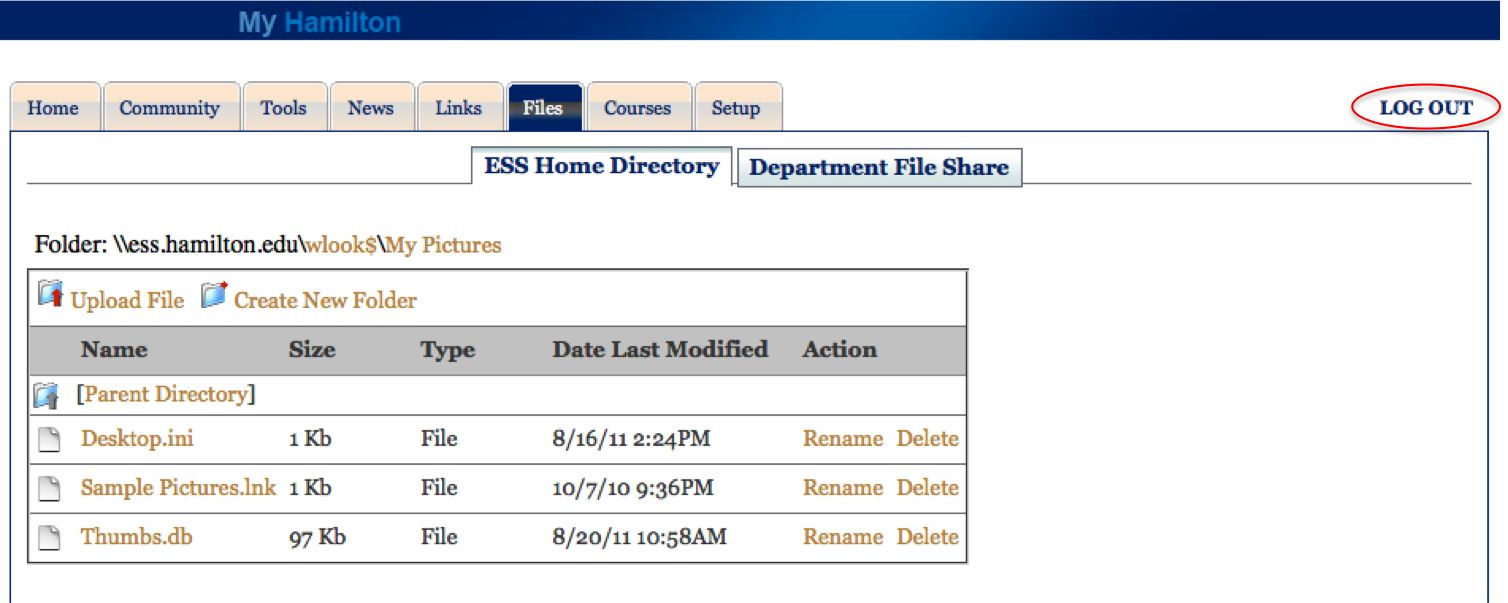This screenshot has height=603, width=1508.
Task: Log out using the LOG OUT link
Action: click(1427, 108)
